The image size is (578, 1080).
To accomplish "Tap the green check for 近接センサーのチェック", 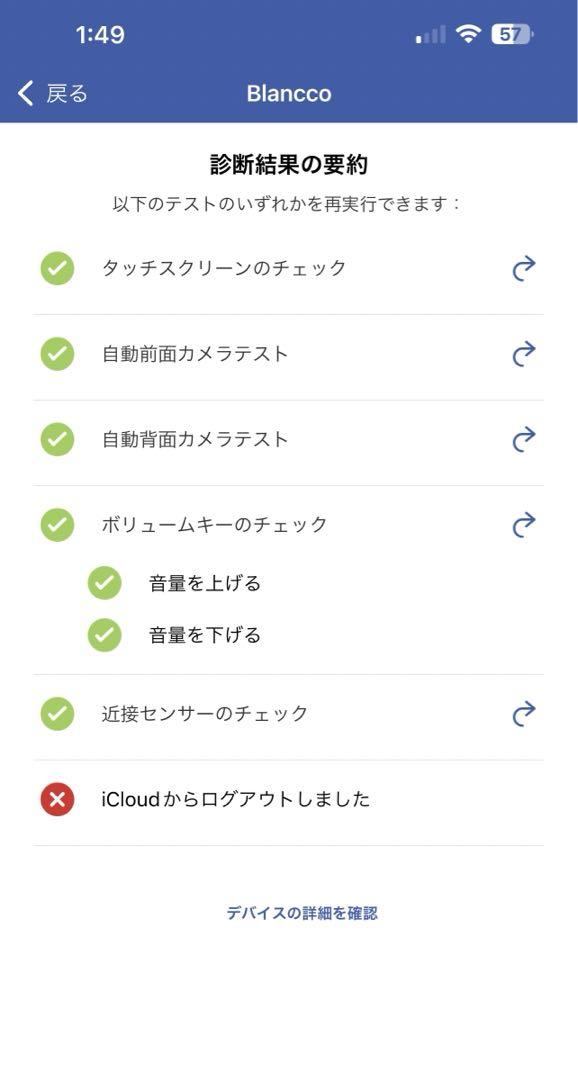I will 57,714.
